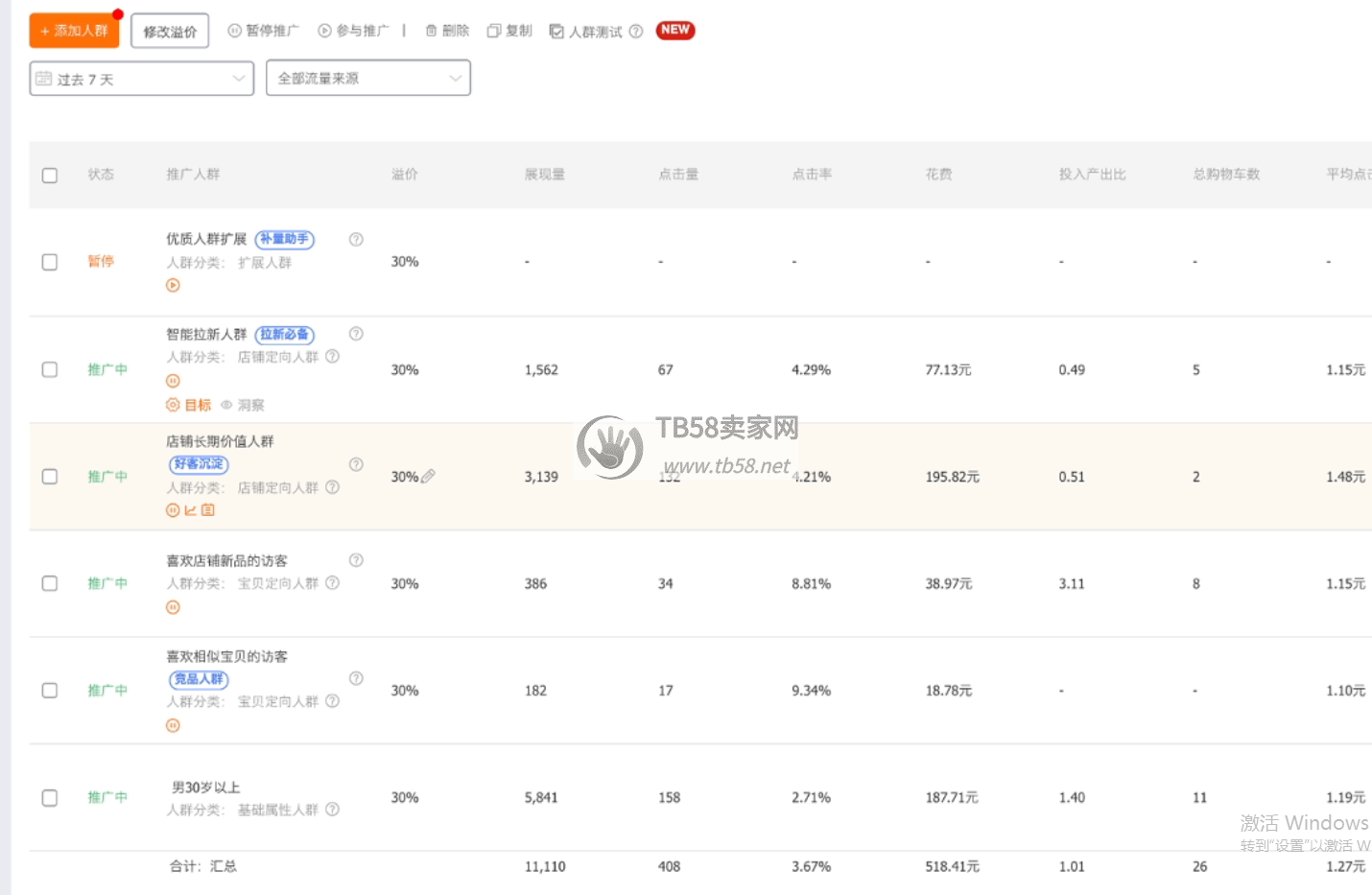Toggle the select-all checkbox in the table header
Screen dimensions: 1372x895
pos(50,176)
